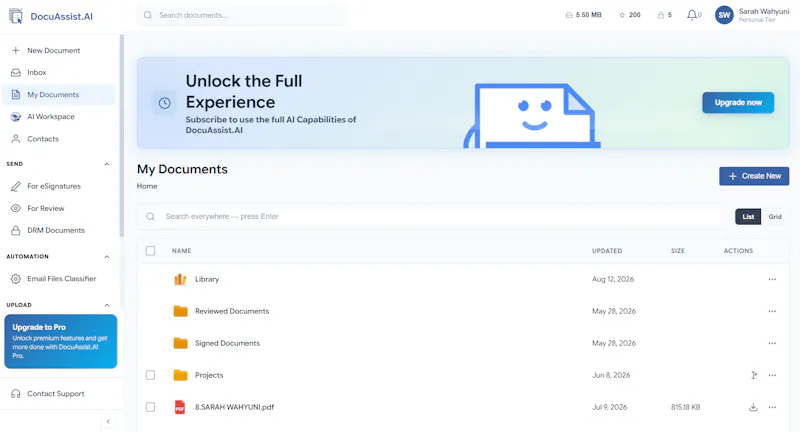Open the Inbox tray icon
Image resolution: width=800 pixels, height=432 pixels.
16,72
